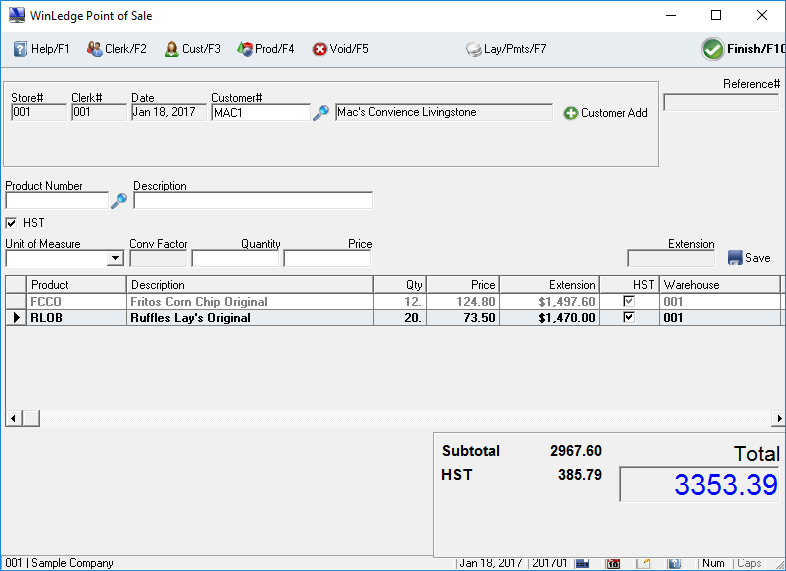Click the product number search magnifier
The image size is (786, 571).
[x=119, y=201]
